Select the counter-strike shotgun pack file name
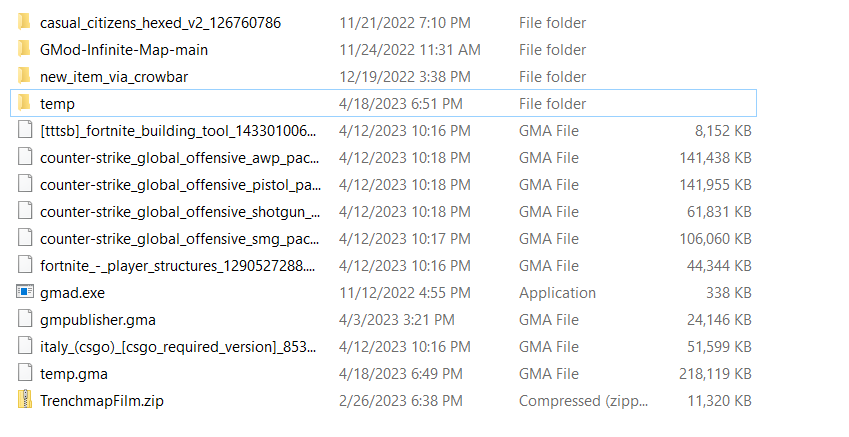Viewport: 849px width, 437px height. 180,212
